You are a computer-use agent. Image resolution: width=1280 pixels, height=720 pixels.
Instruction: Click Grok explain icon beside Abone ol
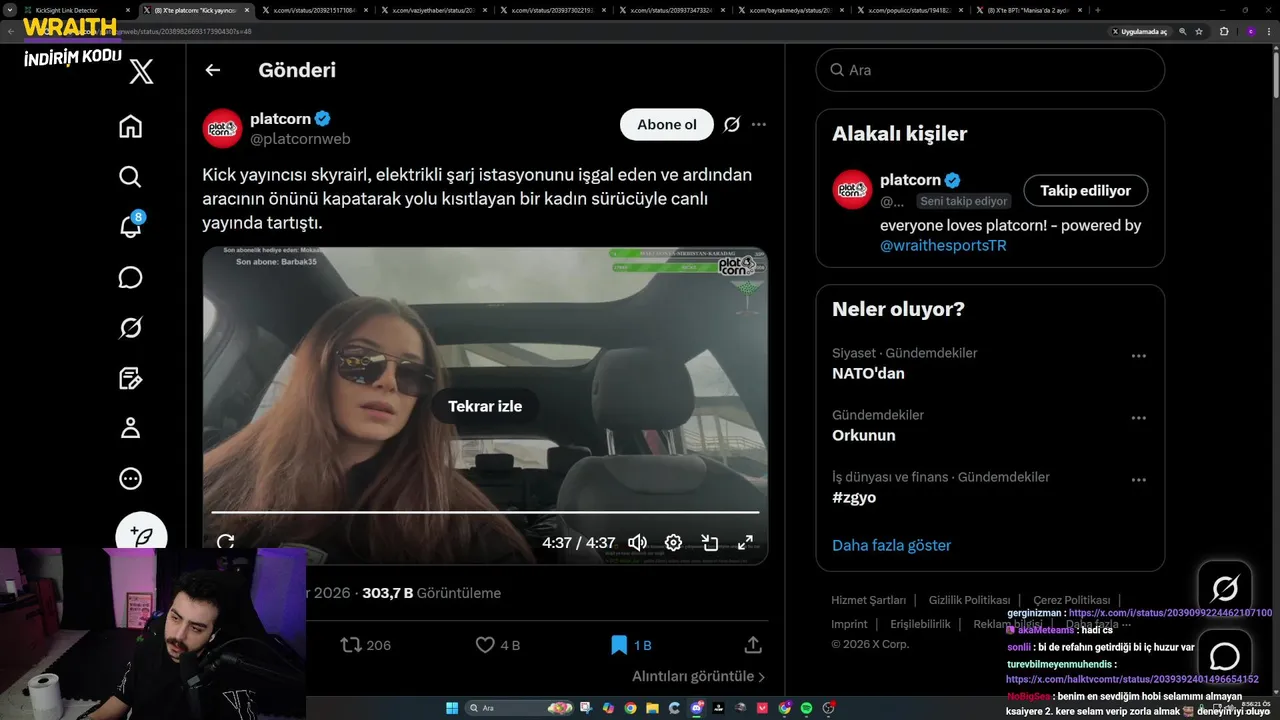coord(732,124)
